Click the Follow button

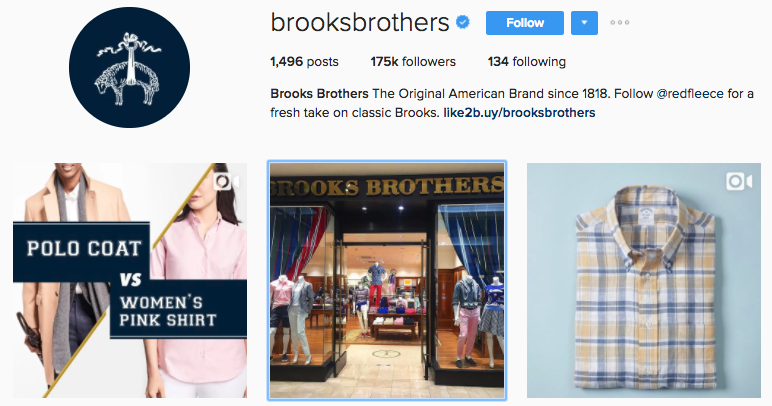pyautogui.click(x=525, y=23)
